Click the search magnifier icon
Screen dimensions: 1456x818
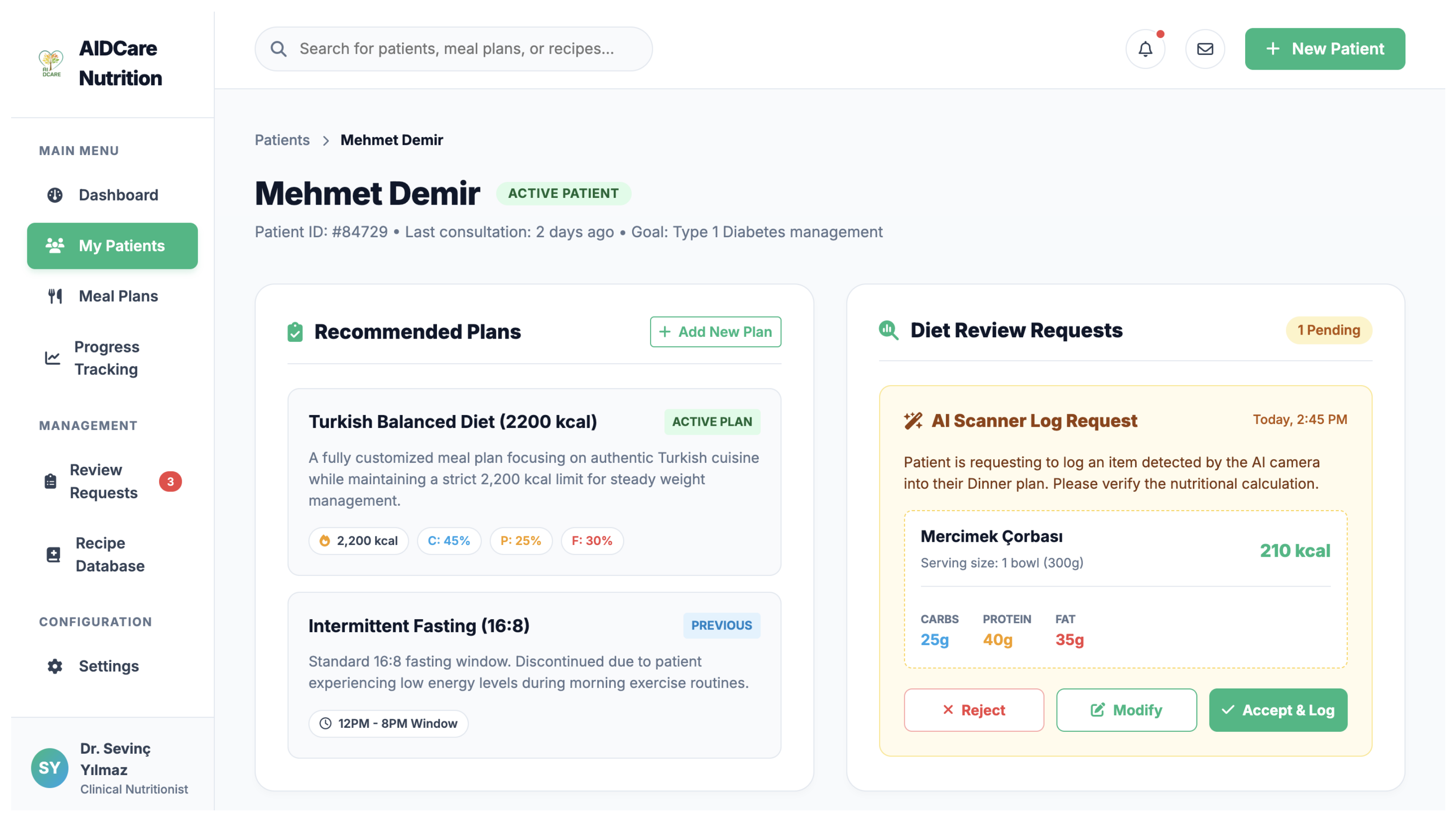pyautogui.click(x=280, y=49)
